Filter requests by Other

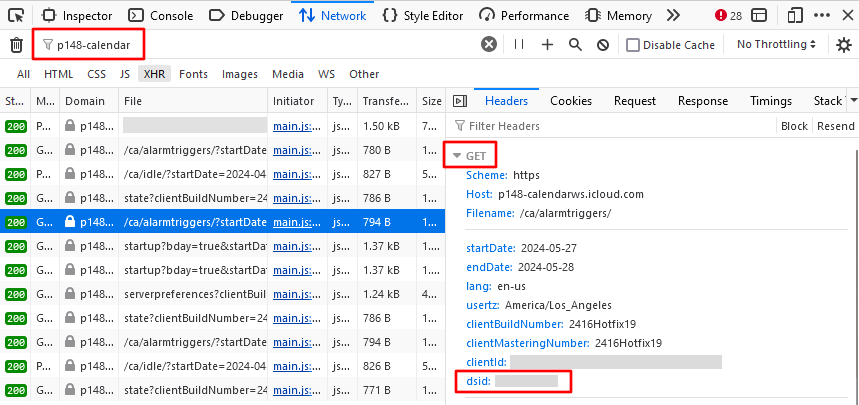coord(364,74)
